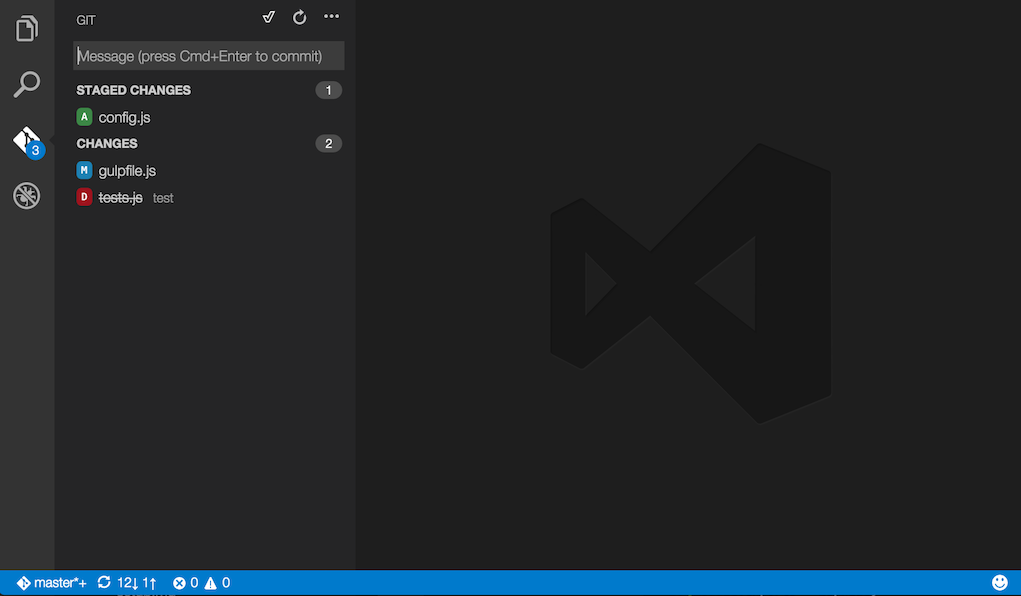
Task: Open the modified gulpfile.js file
Action: click(x=126, y=170)
